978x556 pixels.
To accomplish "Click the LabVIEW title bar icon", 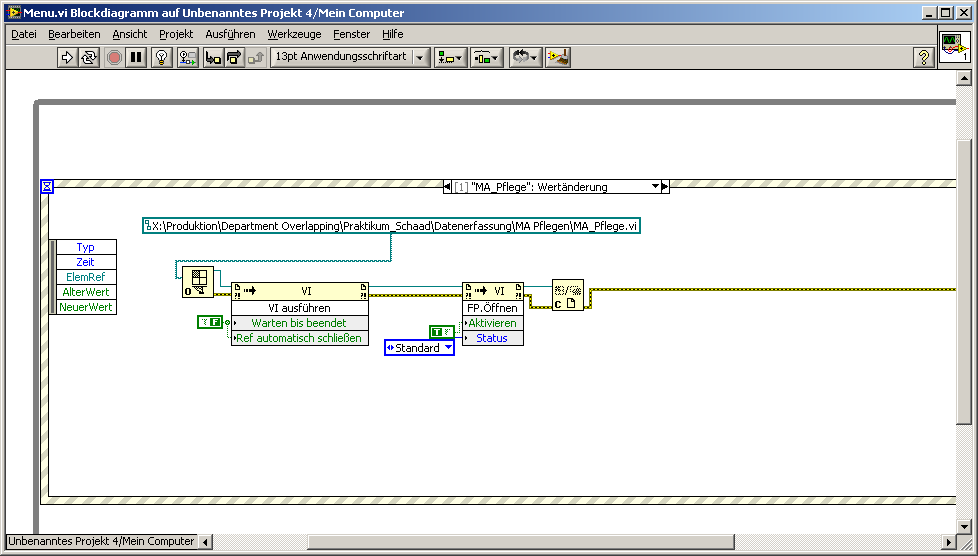I will pos(14,12).
